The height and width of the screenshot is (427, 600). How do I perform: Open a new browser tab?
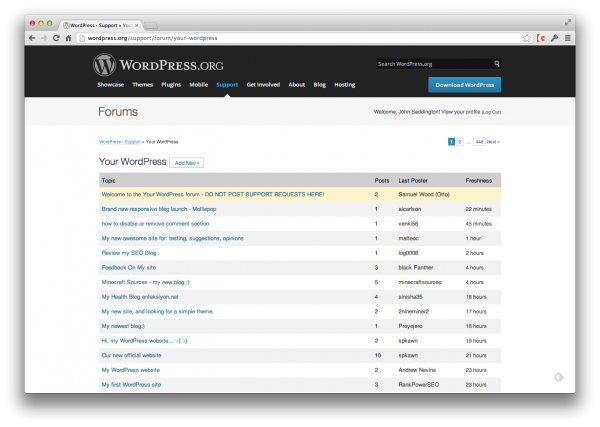coord(151,26)
